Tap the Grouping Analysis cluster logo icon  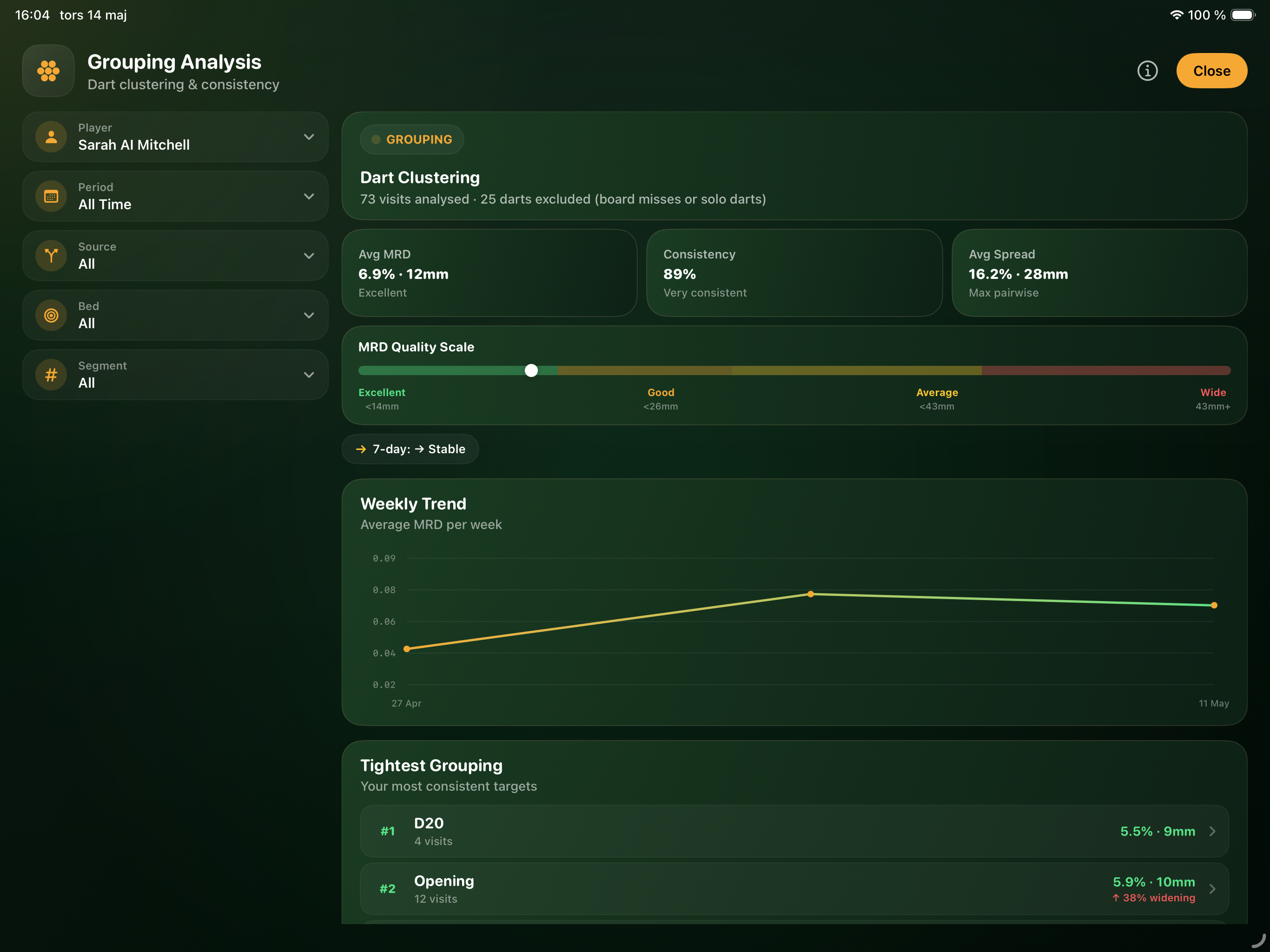(x=48, y=71)
